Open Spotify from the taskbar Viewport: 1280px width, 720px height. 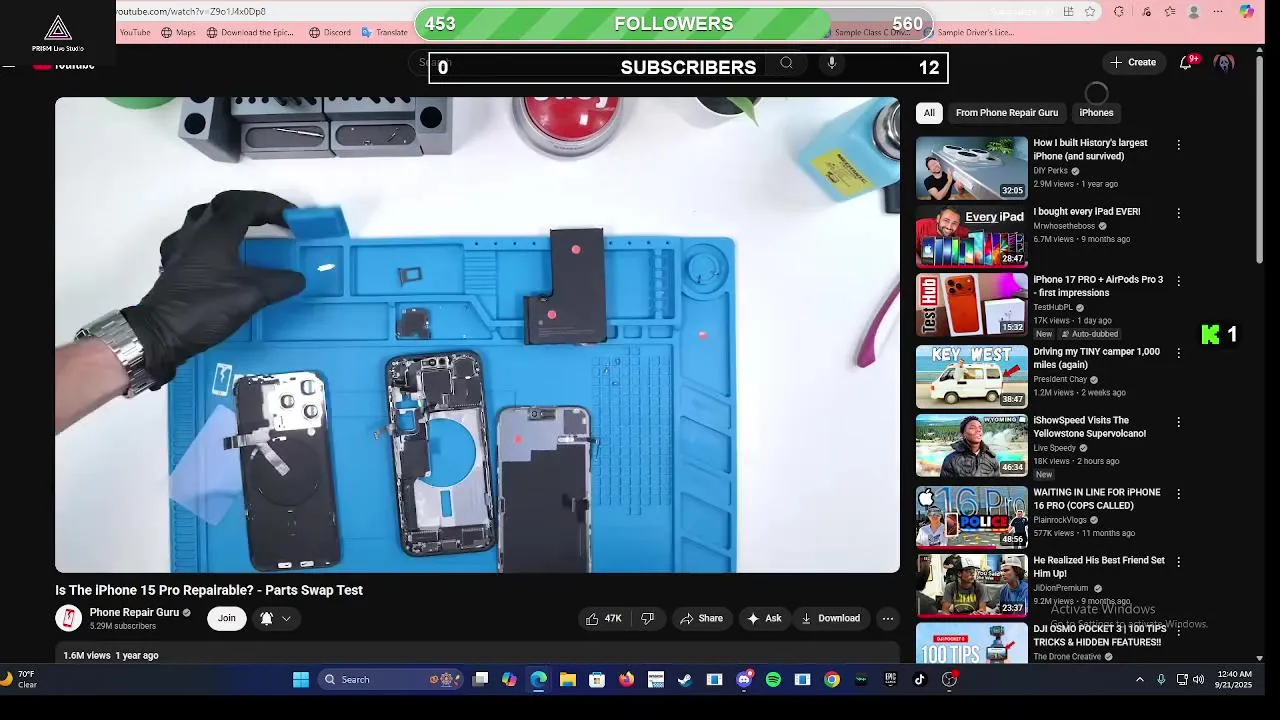pos(773,680)
